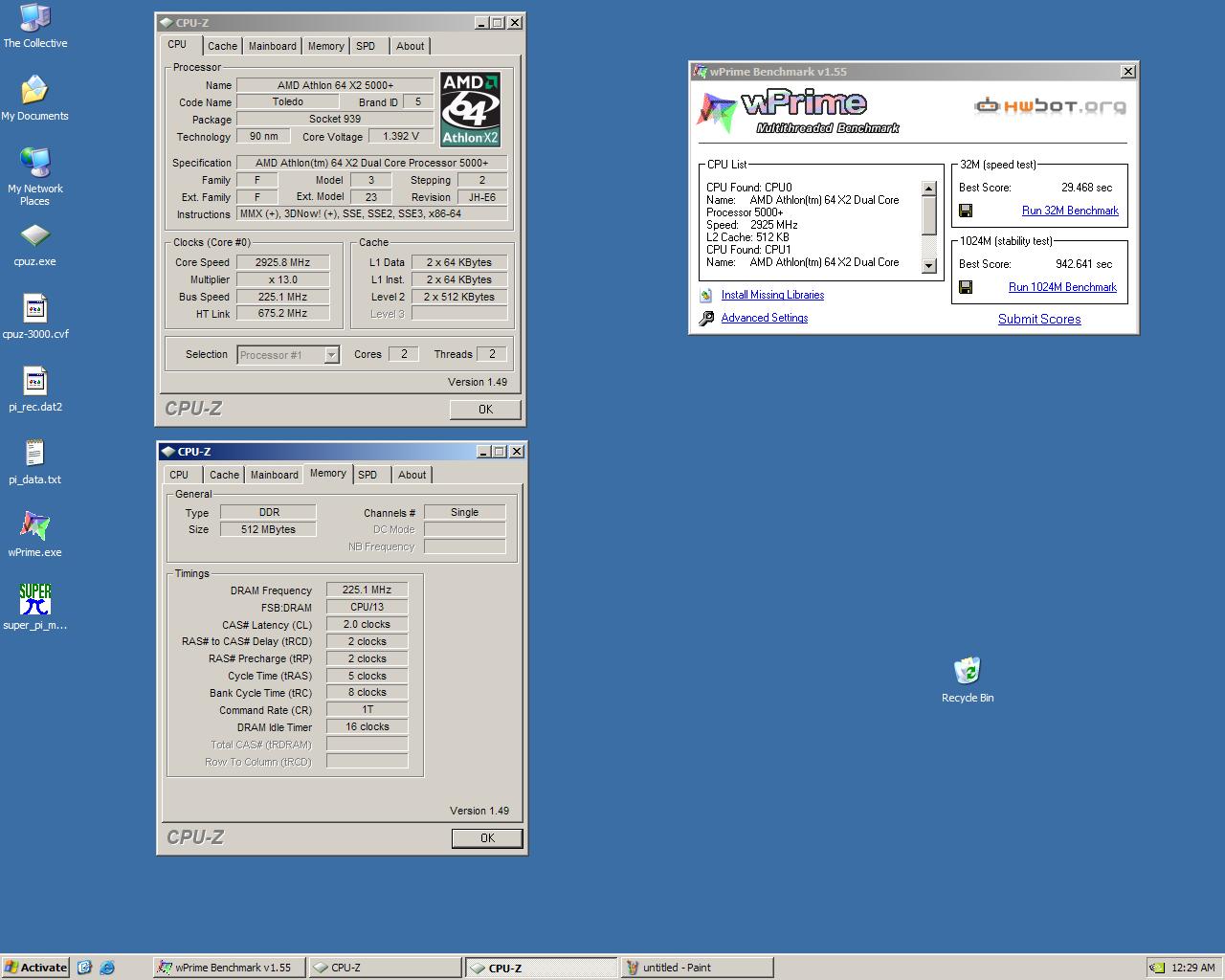Click Core Speed value 2925.8 MHz
The image size is (1225, 980).
coord(282,262)
